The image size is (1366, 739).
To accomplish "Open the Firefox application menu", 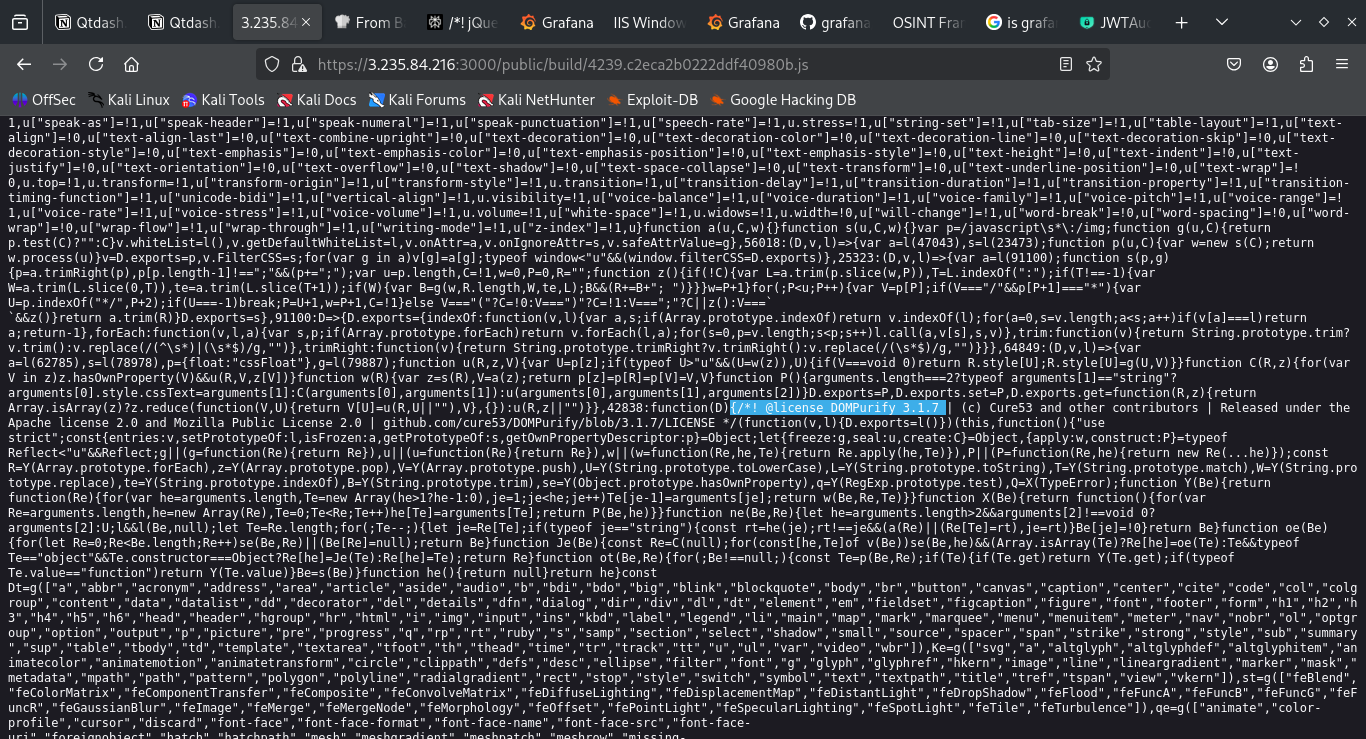I will (1341, 64).
